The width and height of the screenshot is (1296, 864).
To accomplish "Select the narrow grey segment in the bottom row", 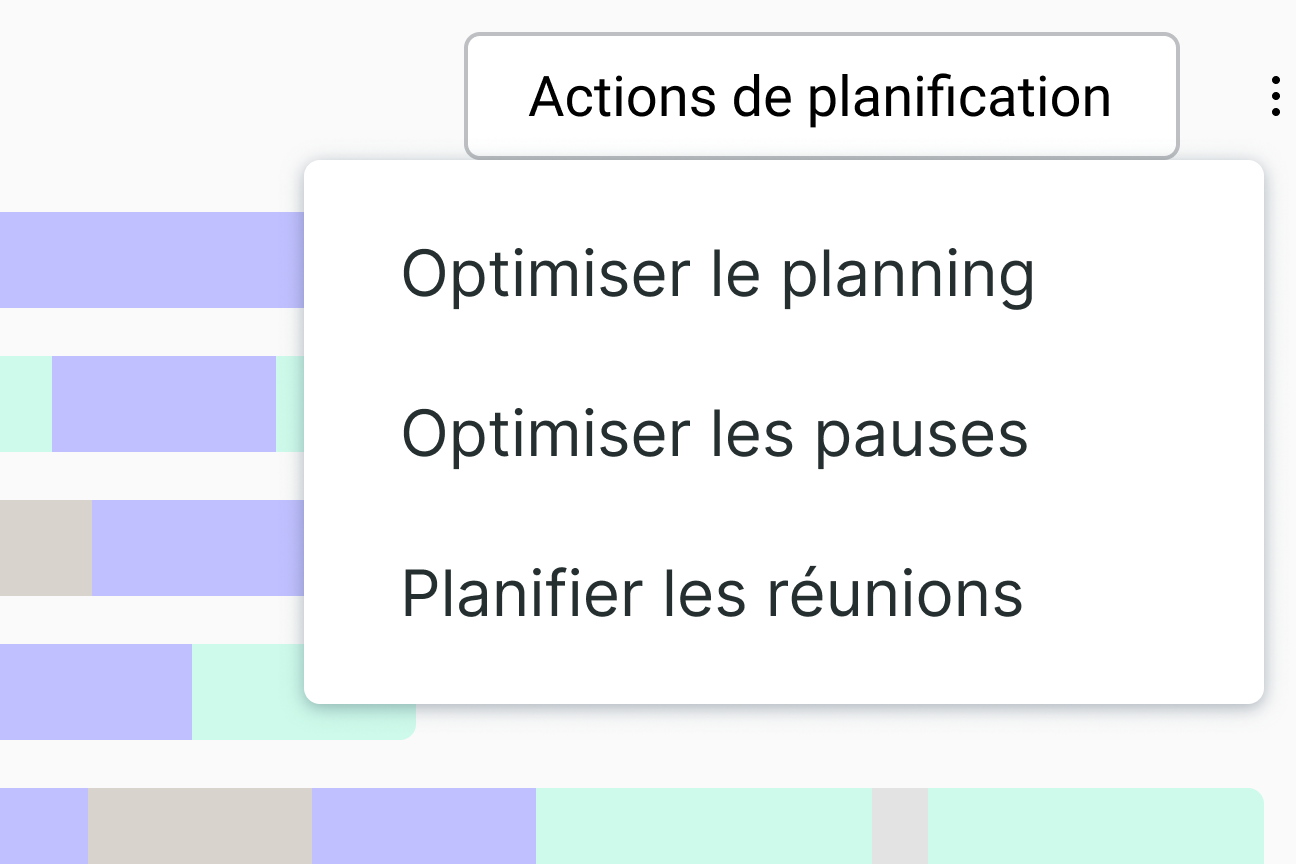I will coord(899,826).
